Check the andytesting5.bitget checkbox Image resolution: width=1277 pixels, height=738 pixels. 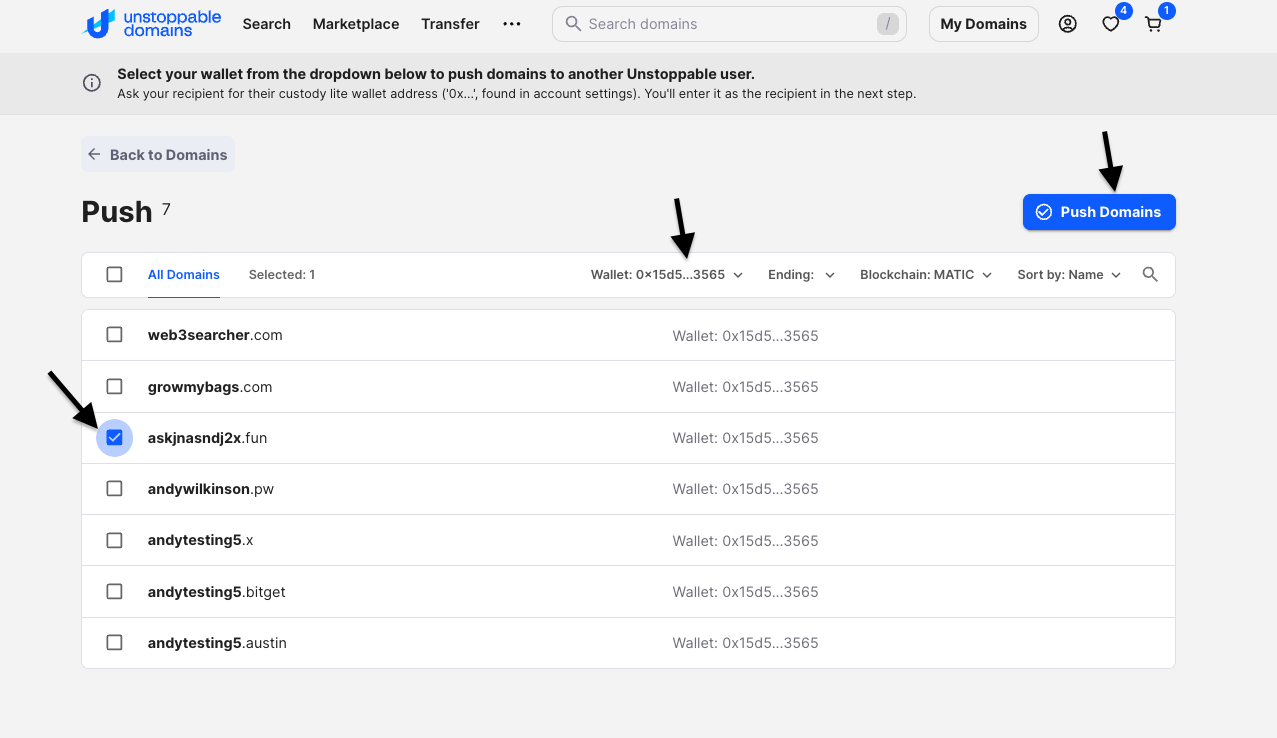[x=114, y=592]
